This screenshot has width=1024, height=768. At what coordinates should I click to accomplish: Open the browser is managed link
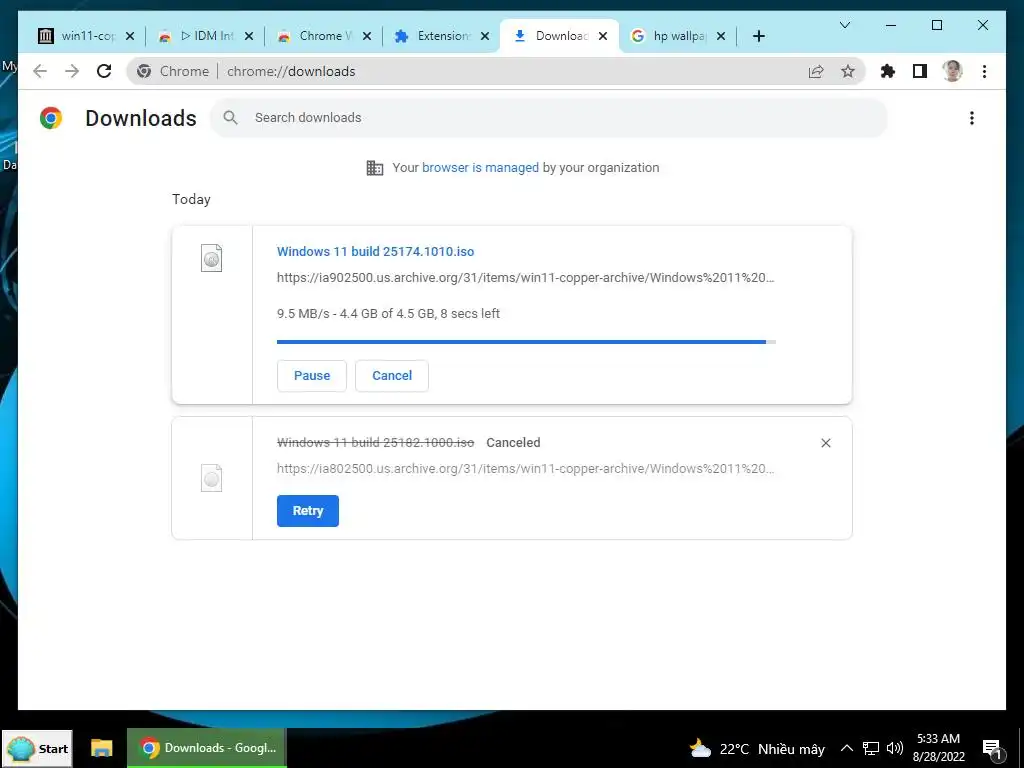(x=480, y=167)
